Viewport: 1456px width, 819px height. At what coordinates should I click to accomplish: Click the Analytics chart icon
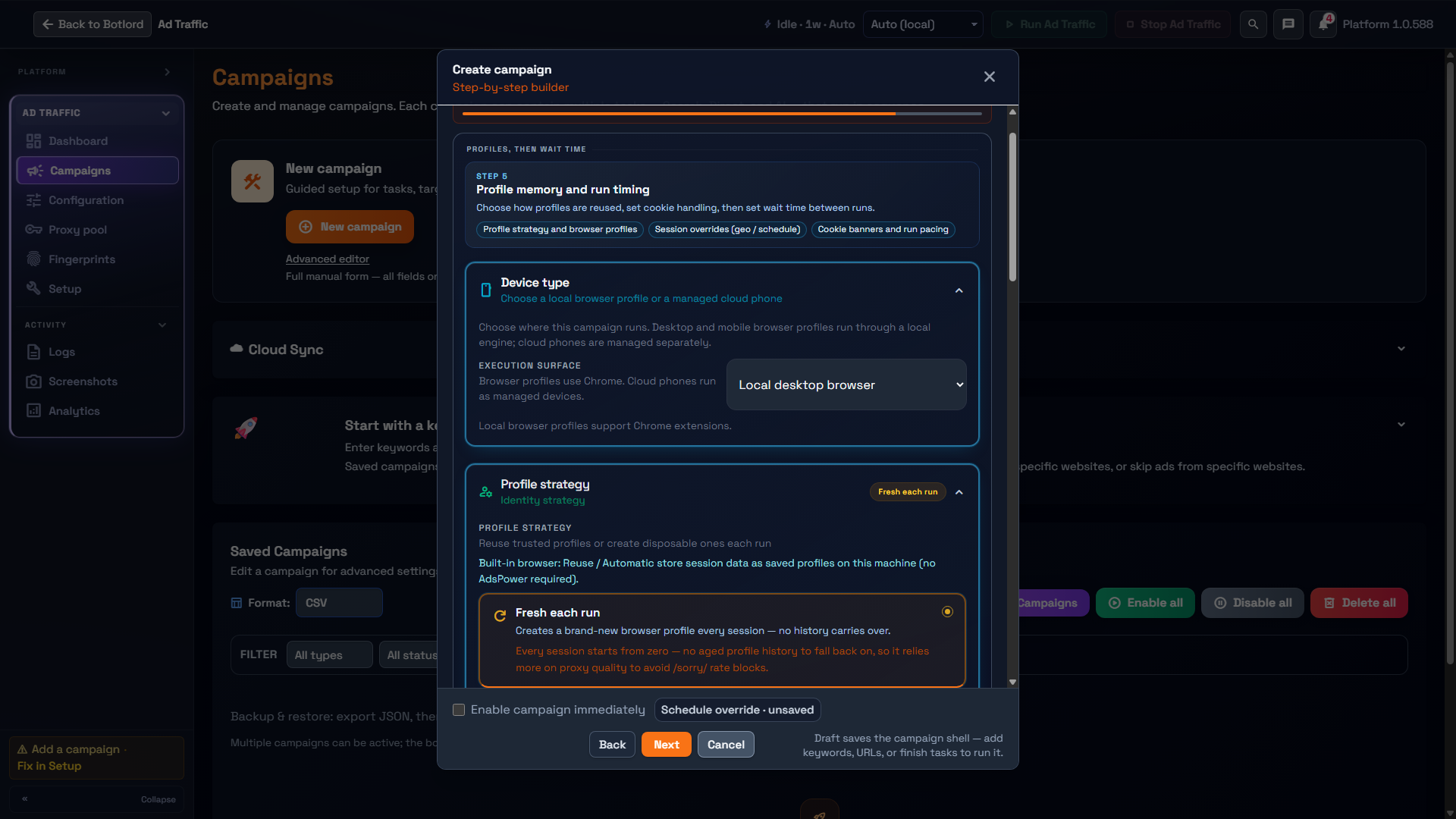33,411
